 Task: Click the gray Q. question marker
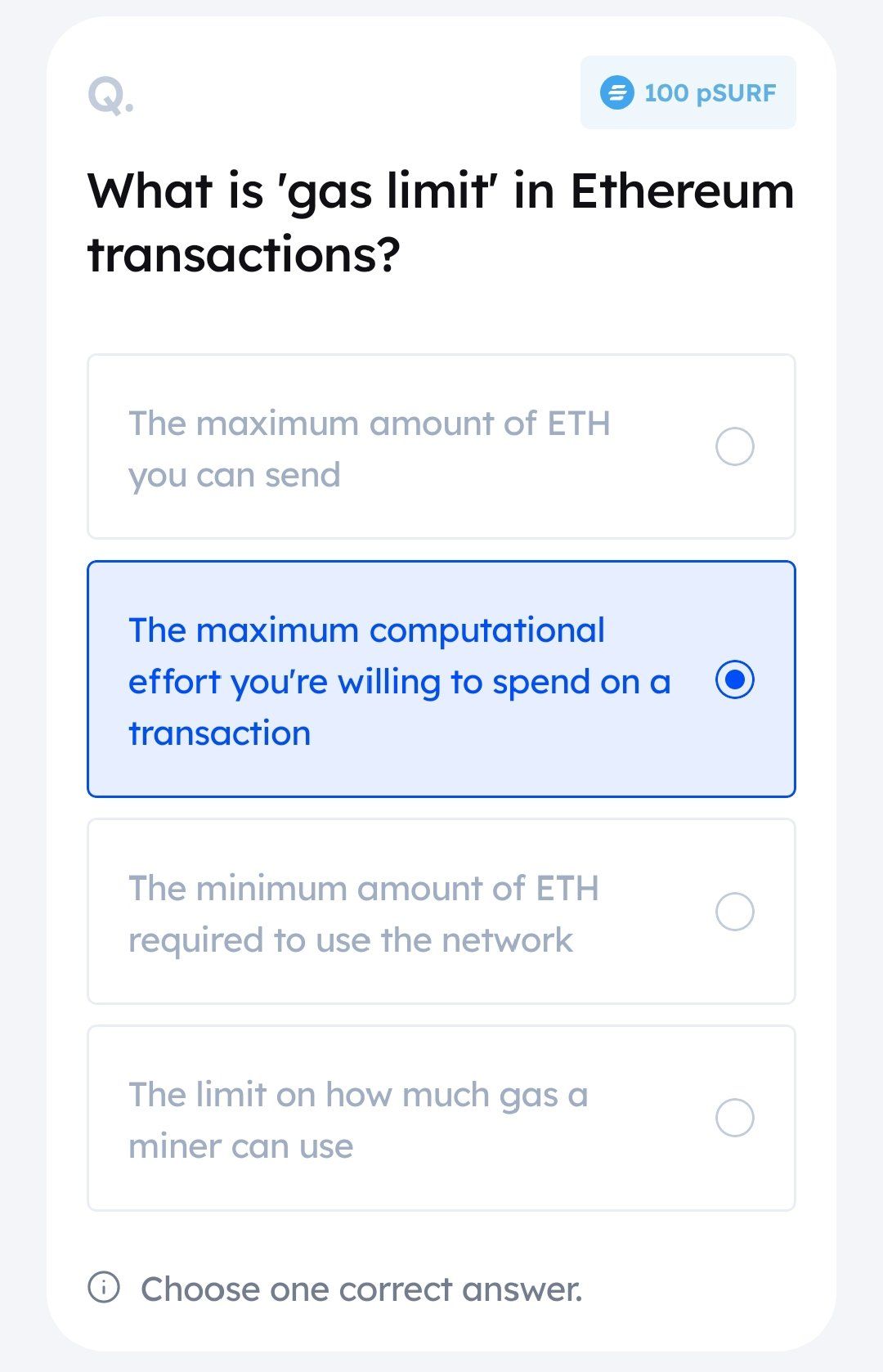click(x=110, y=96)
